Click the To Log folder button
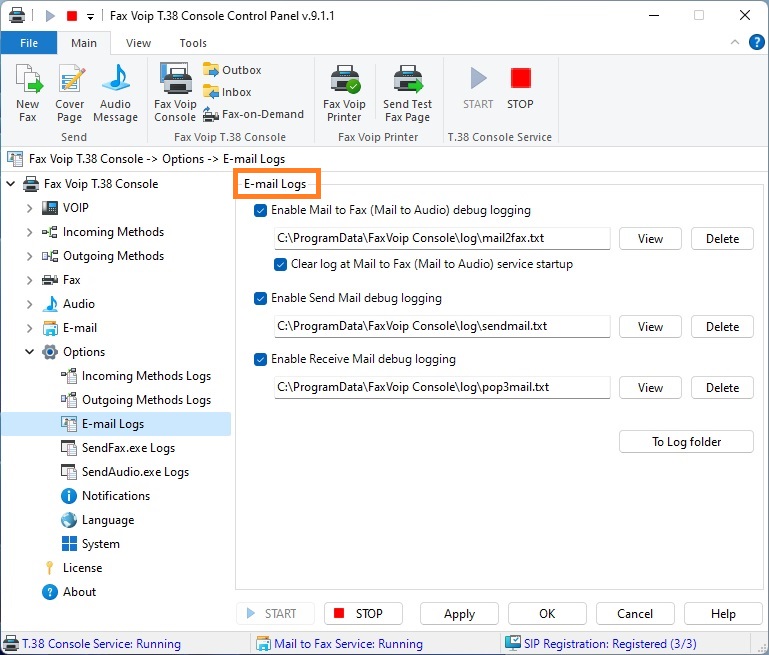This screenshot has height=655, width=769. coord(686,442)
